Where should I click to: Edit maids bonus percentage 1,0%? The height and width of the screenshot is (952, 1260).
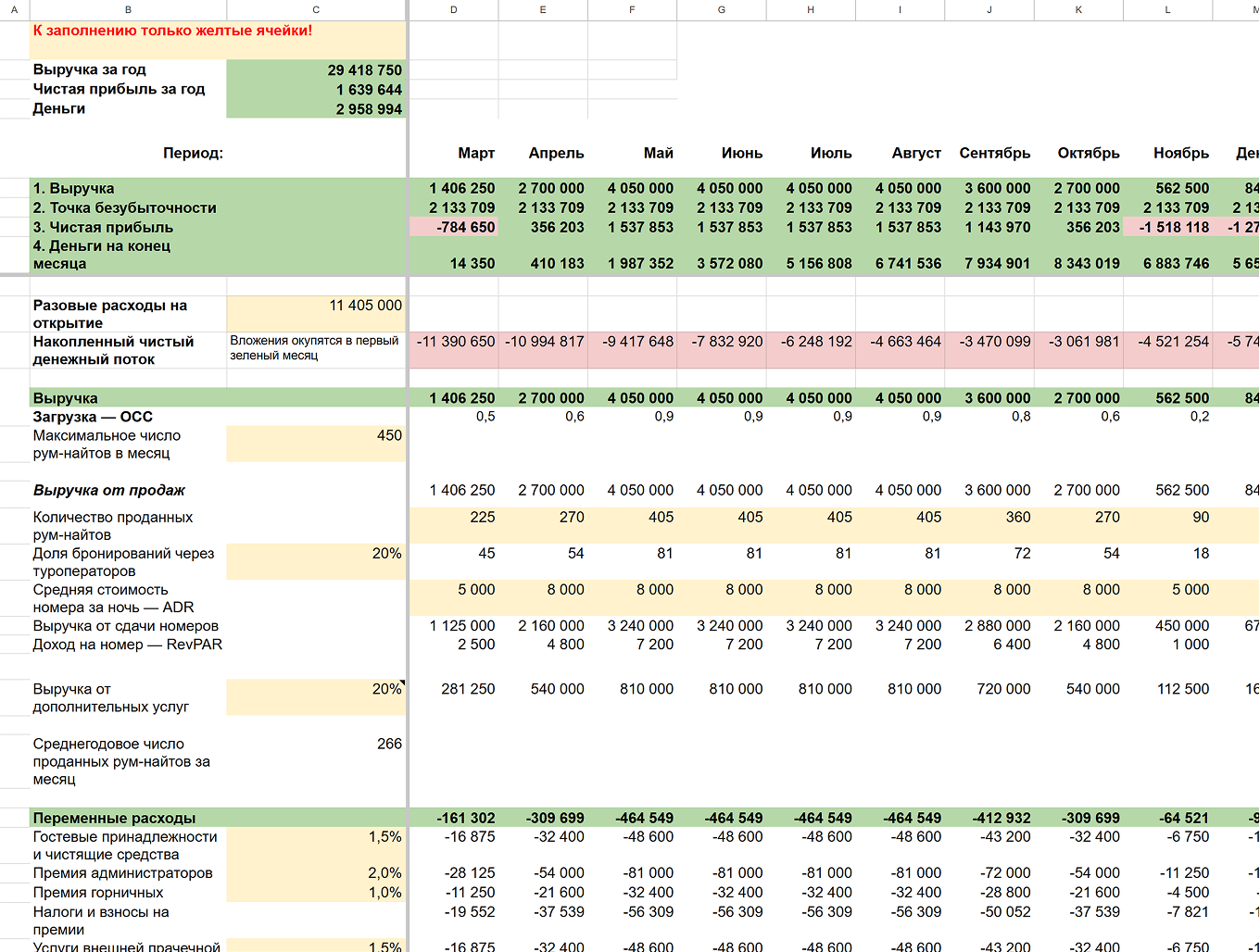(316, 892)
